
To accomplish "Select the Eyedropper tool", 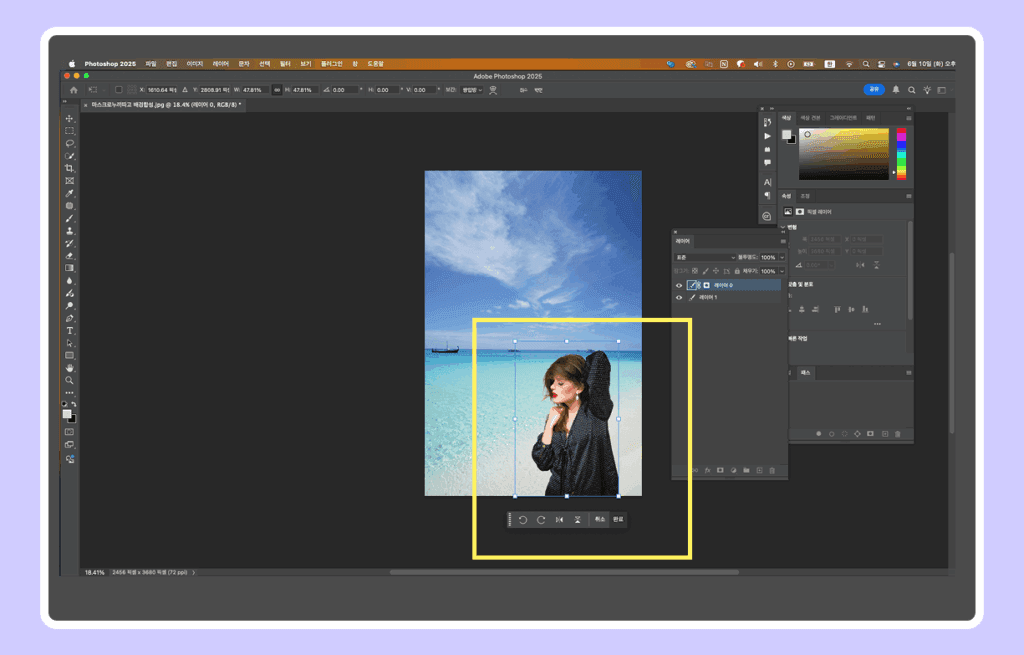I will [69, 193].
